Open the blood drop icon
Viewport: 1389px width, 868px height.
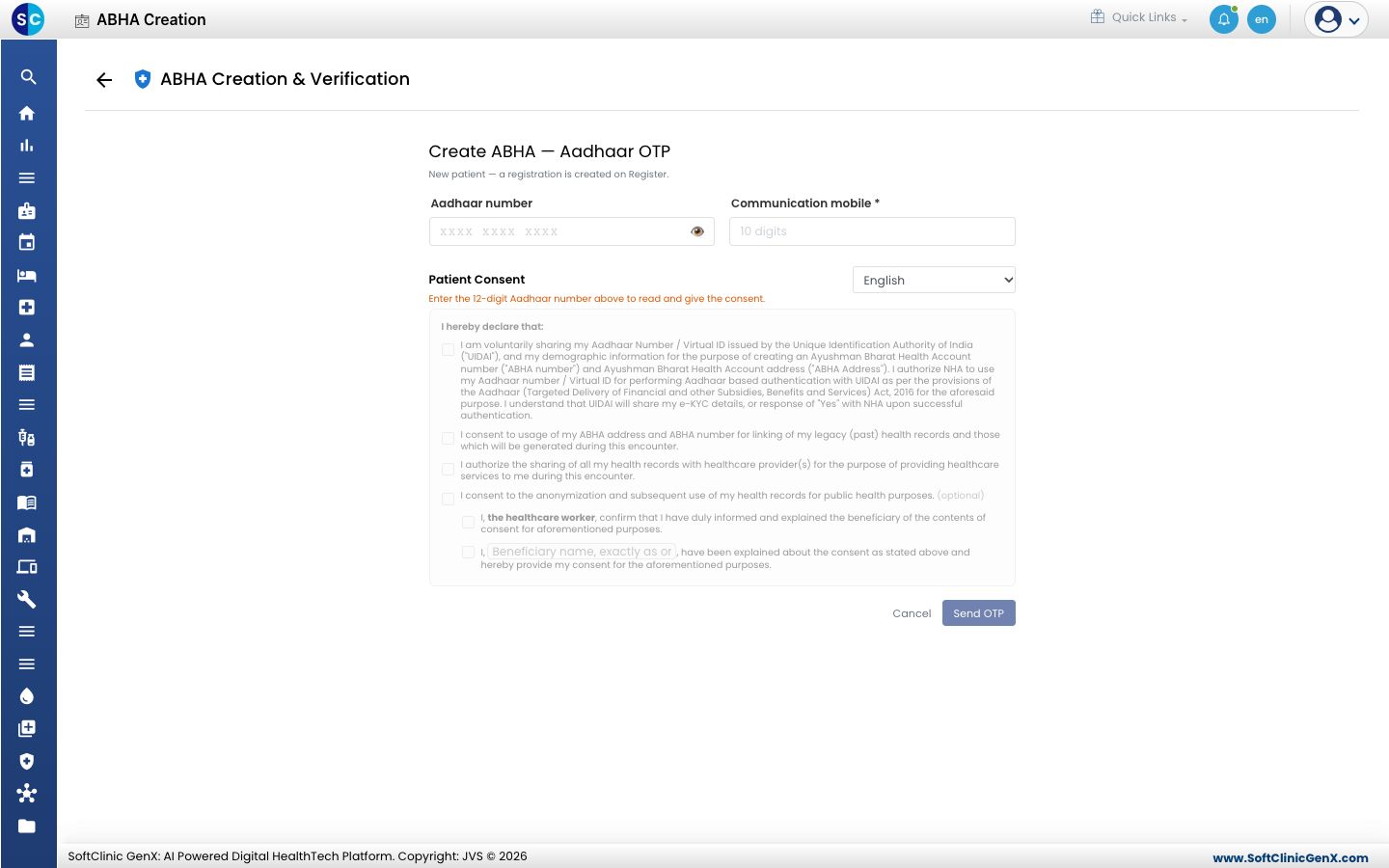pos(27,696)
